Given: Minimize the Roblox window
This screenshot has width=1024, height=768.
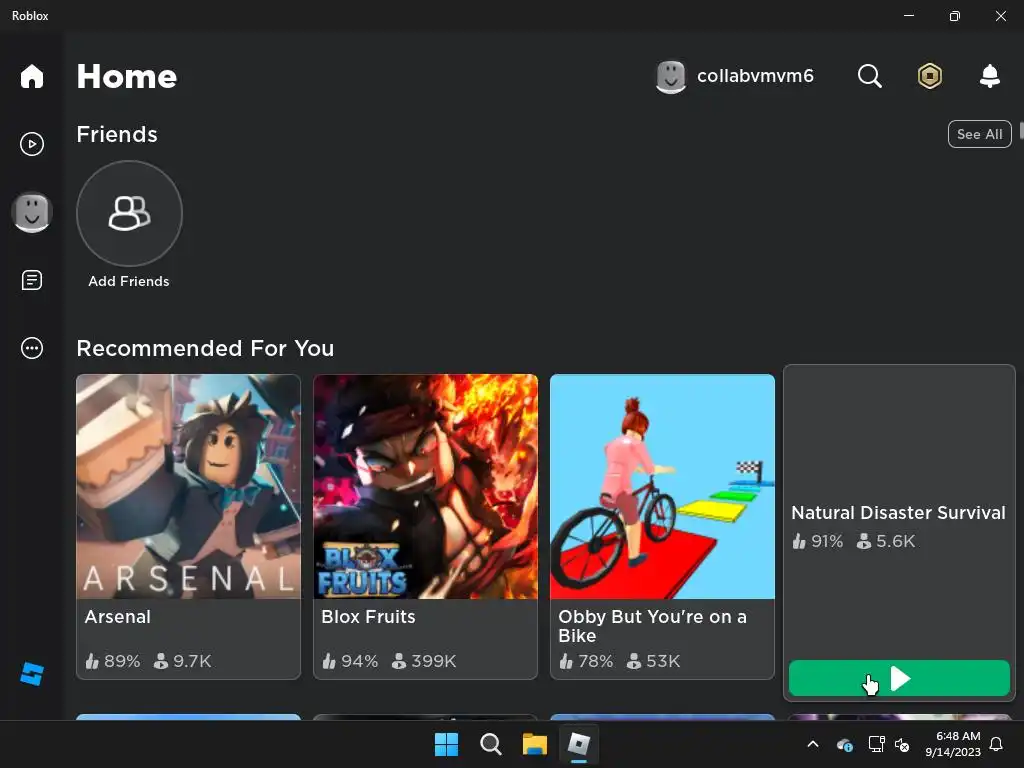Looking at the screenshot, I should tap(908, 16).
